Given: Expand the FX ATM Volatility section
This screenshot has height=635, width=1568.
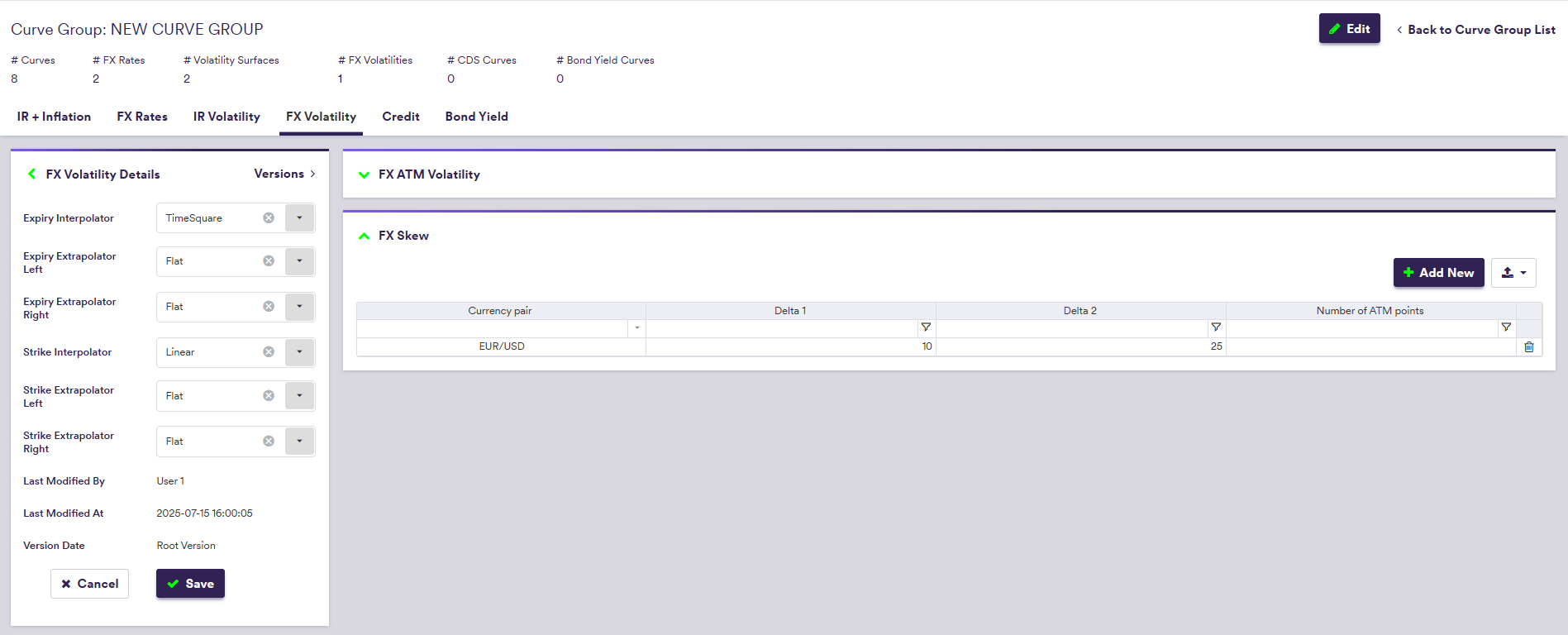Looking at the screenshot, I should tap(364, 175).
